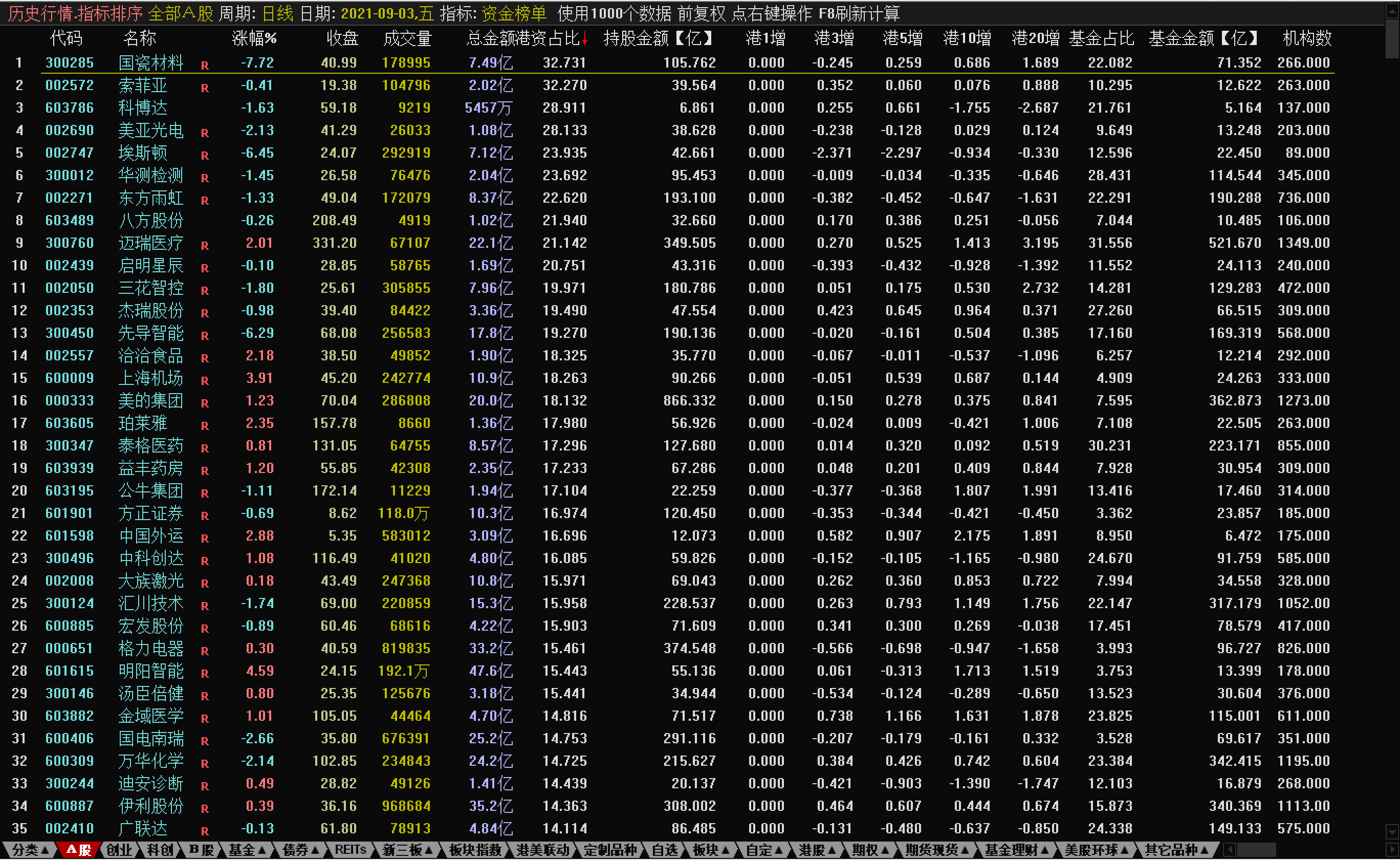Open the 港美联动 tab
Image resolution: width=1400 pixels, height=861 pixels.
(542, 850)
